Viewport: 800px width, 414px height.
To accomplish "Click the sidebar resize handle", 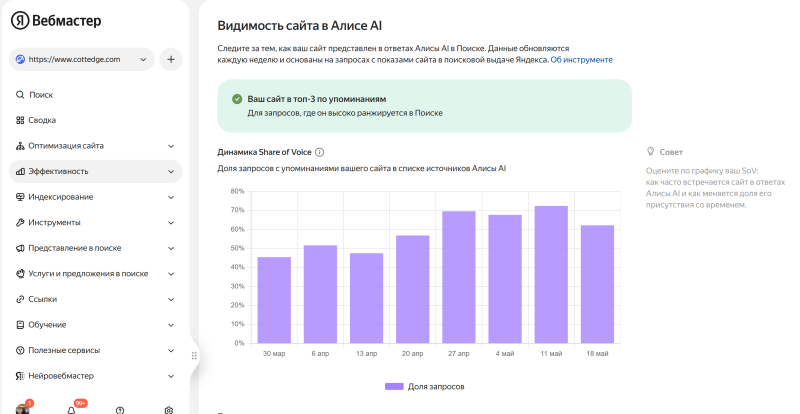I will (x=194, y=355).
